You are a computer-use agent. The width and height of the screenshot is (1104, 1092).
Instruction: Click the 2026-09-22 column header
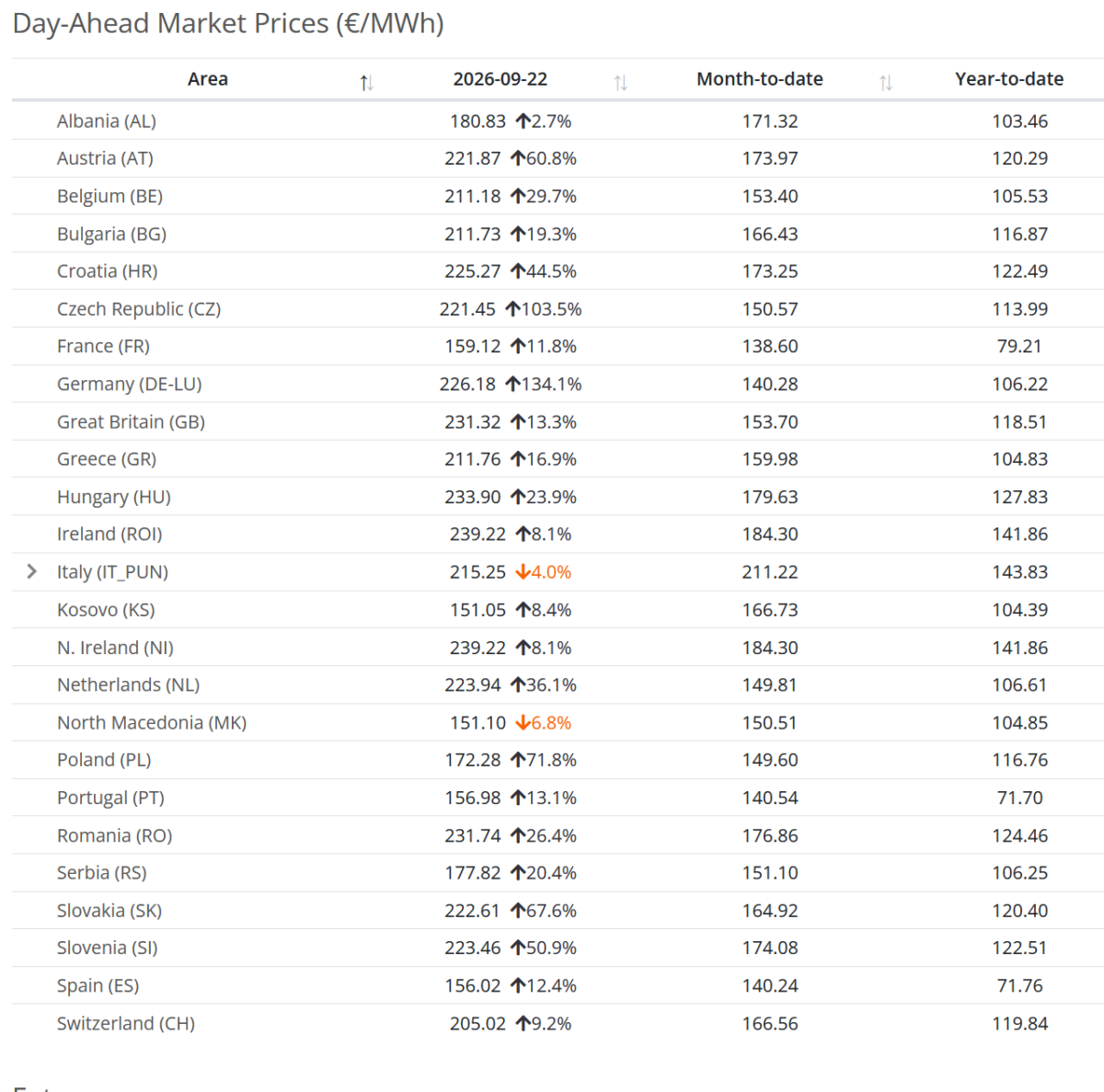coord(500,79)
